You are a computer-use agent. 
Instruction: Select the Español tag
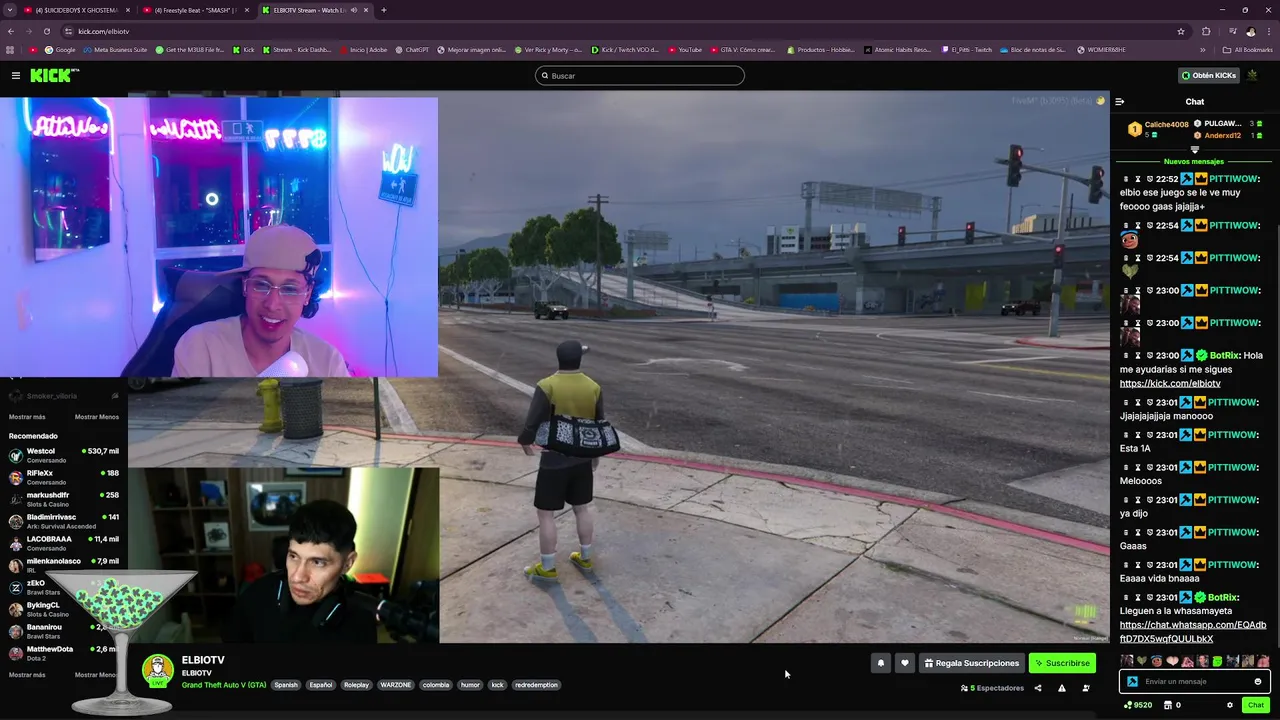pos(320,685)
